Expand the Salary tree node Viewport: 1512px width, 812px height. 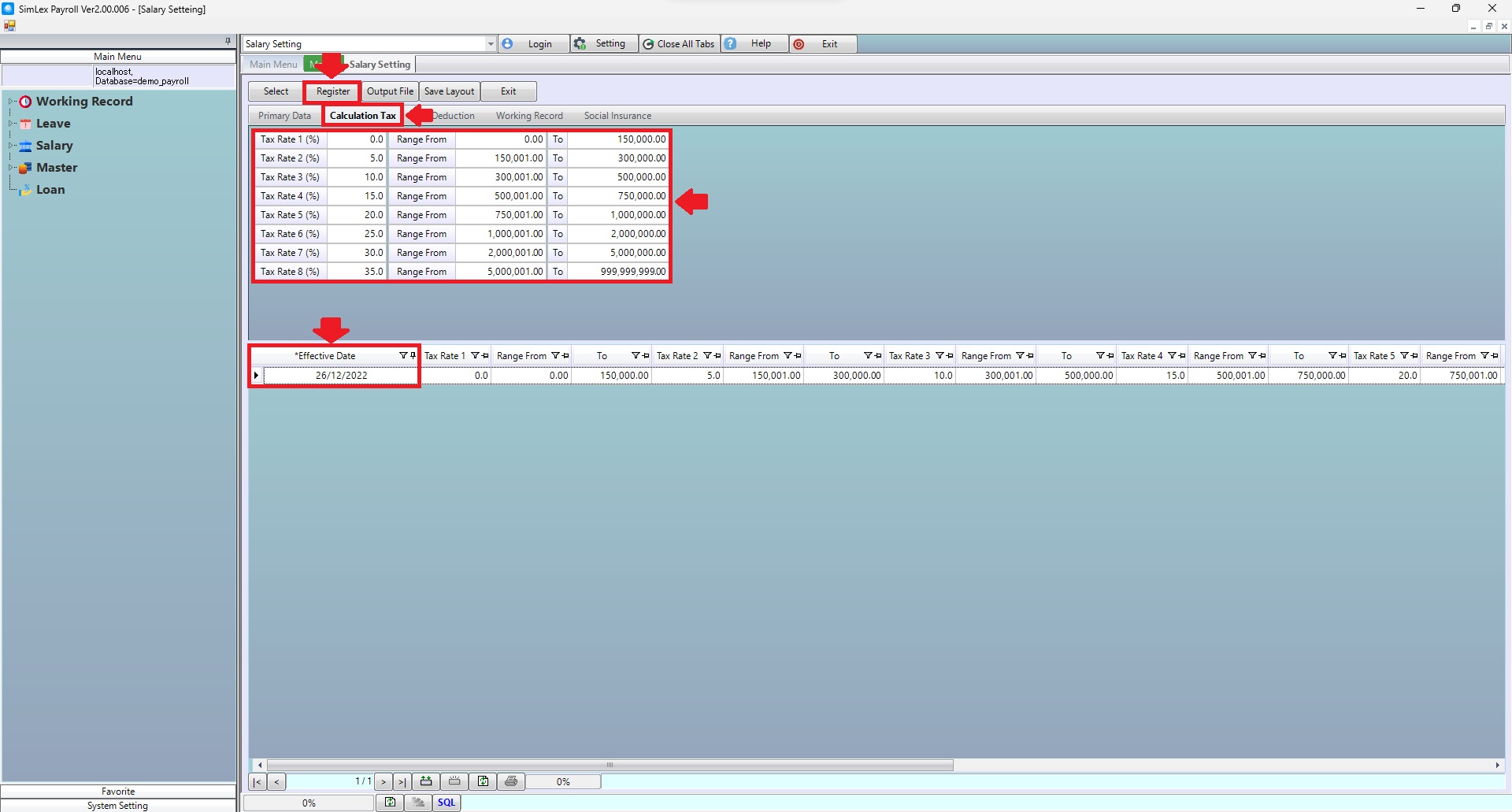(x=12, y=146)
